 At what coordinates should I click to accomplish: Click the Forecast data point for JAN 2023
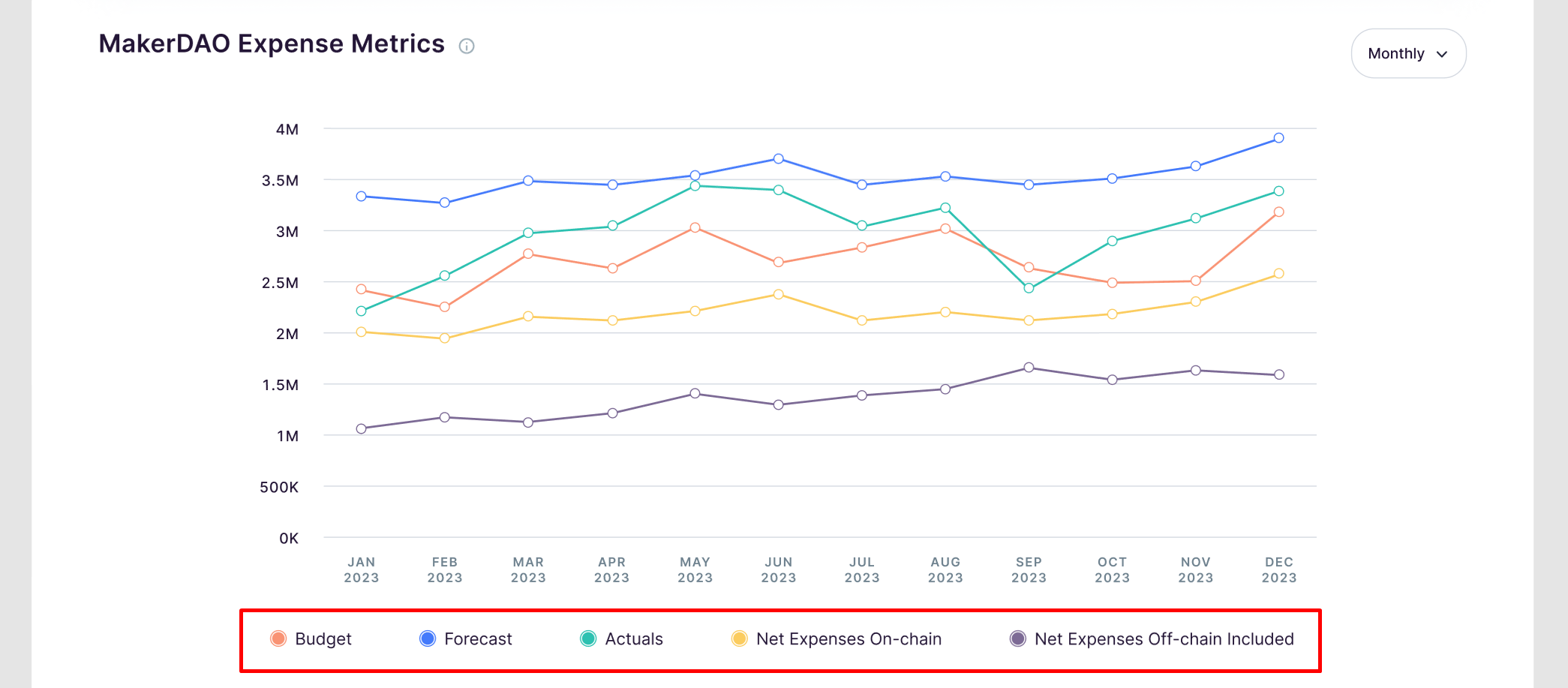pos(362,197)
